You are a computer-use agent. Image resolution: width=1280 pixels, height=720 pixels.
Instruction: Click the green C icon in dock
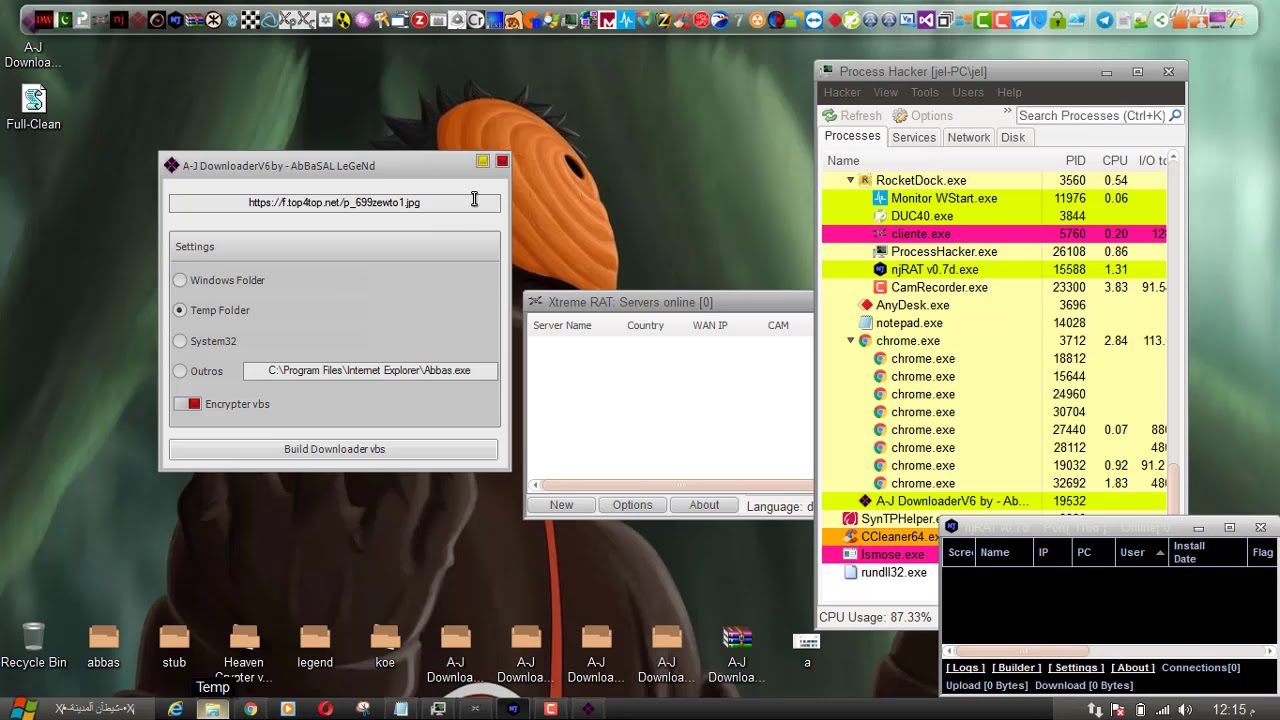[x=983, y=20]
